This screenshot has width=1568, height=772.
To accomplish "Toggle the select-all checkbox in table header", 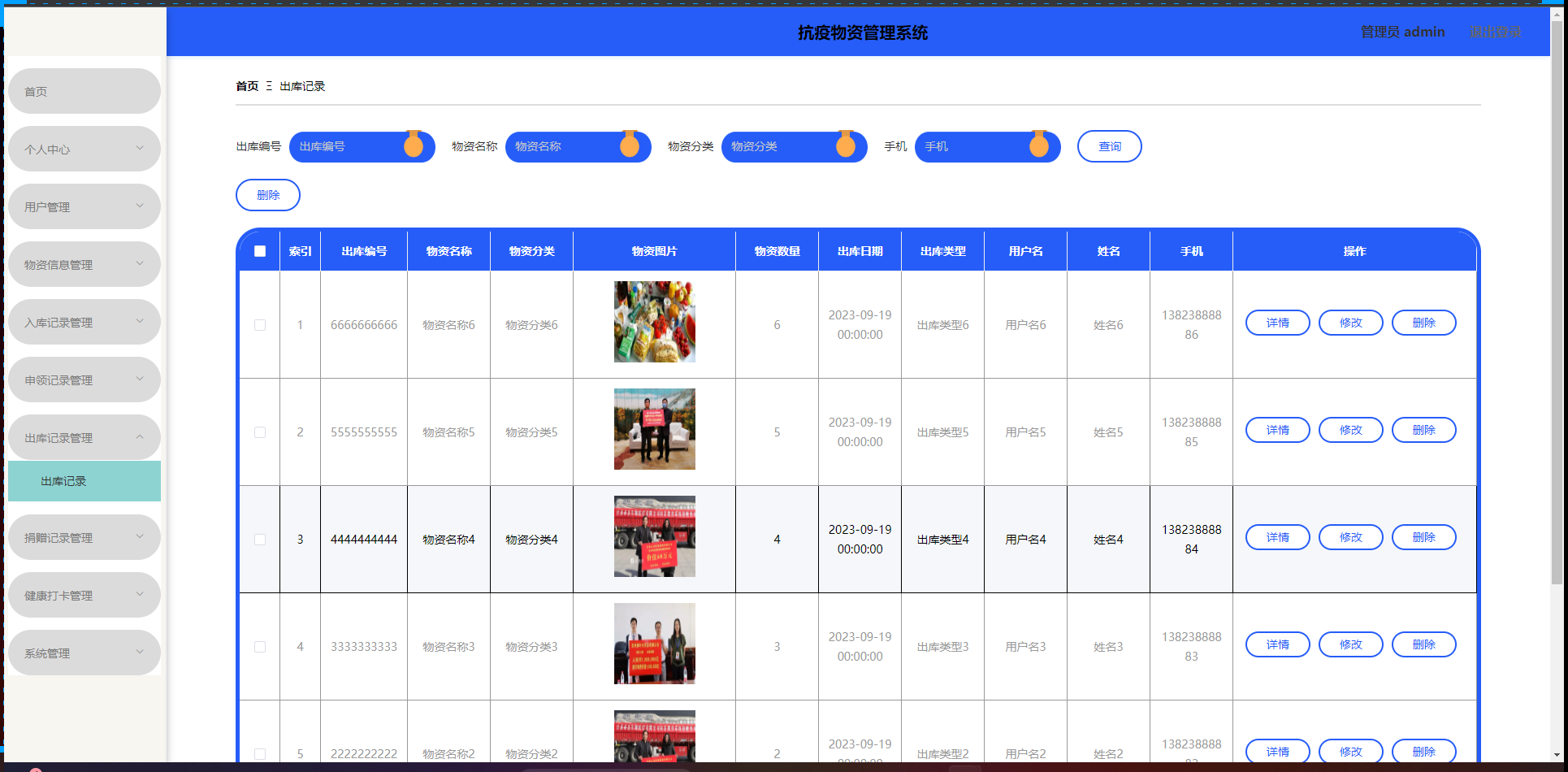I will pos(260,251).
